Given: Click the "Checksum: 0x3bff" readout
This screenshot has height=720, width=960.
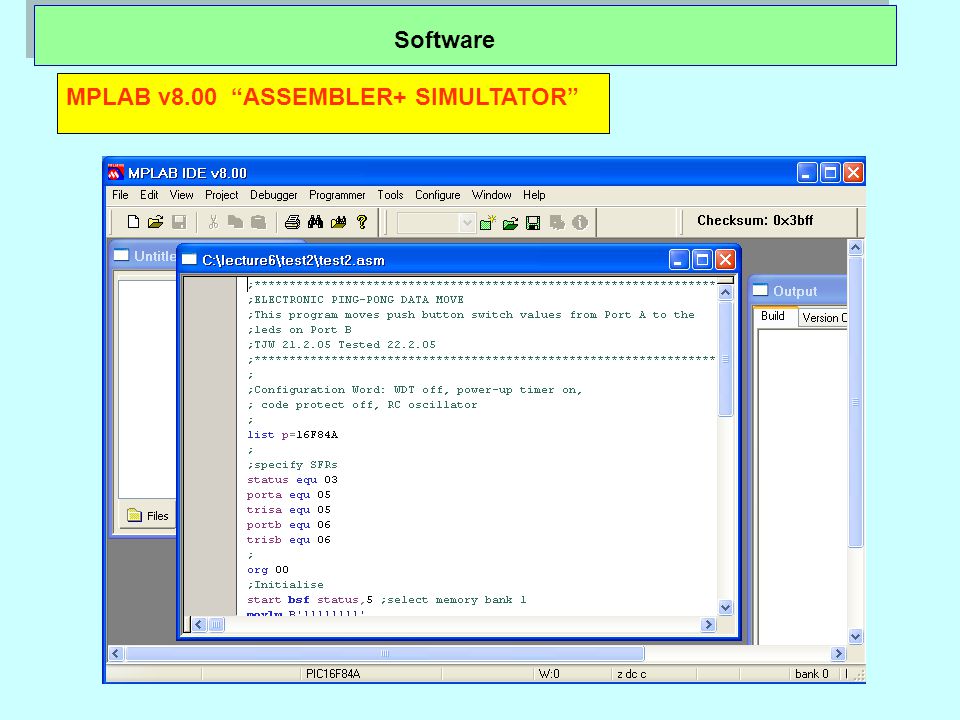Looking at the screenshot, I should click(x=755, y=220).
